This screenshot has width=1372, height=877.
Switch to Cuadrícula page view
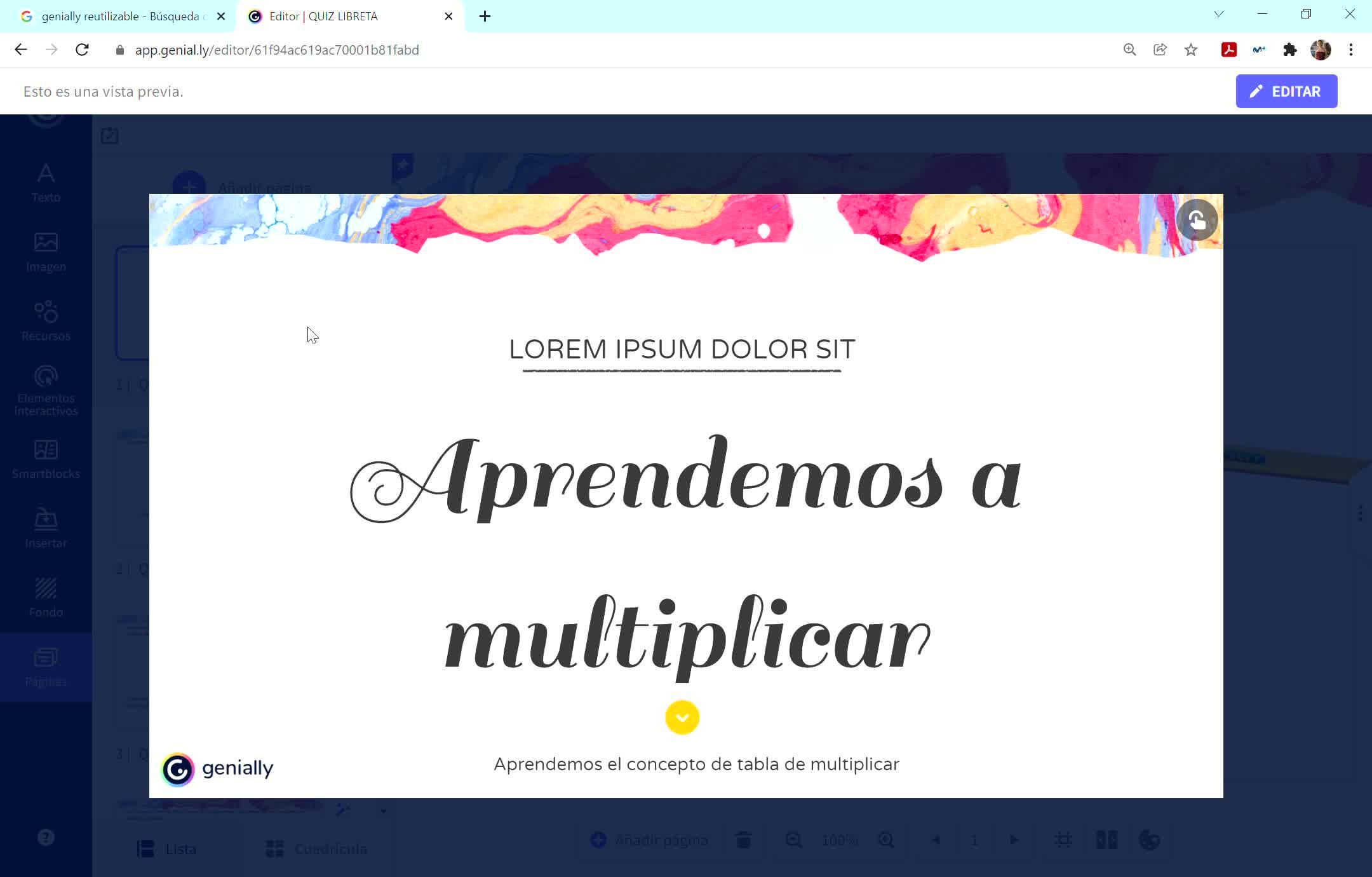[x=316, y=849]
